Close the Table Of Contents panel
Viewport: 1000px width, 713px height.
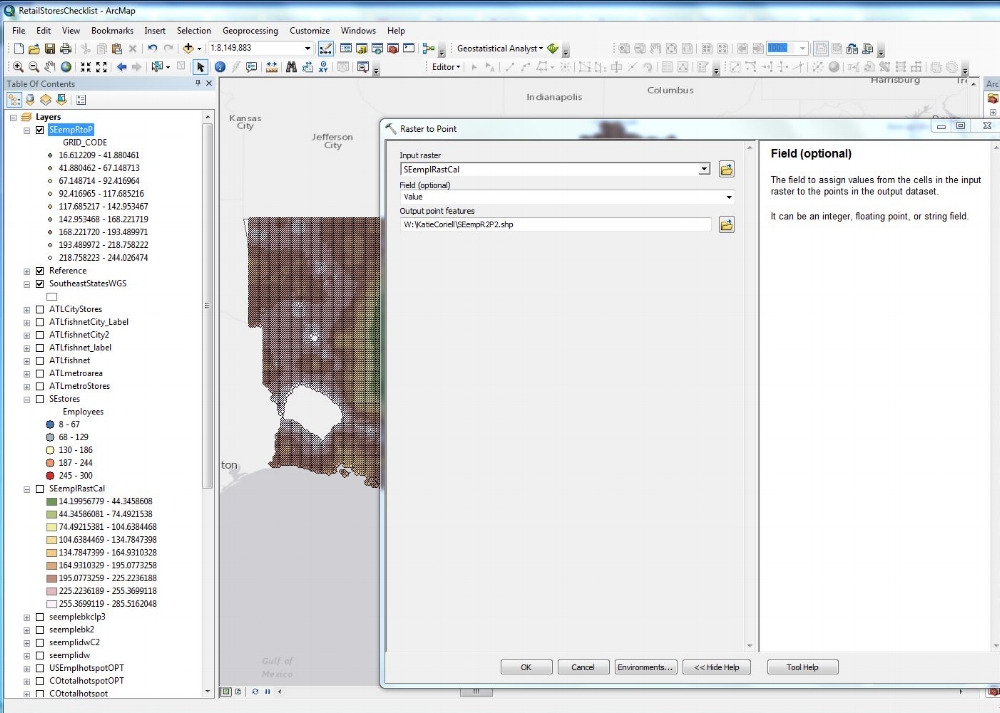click(x=209, y=84)
